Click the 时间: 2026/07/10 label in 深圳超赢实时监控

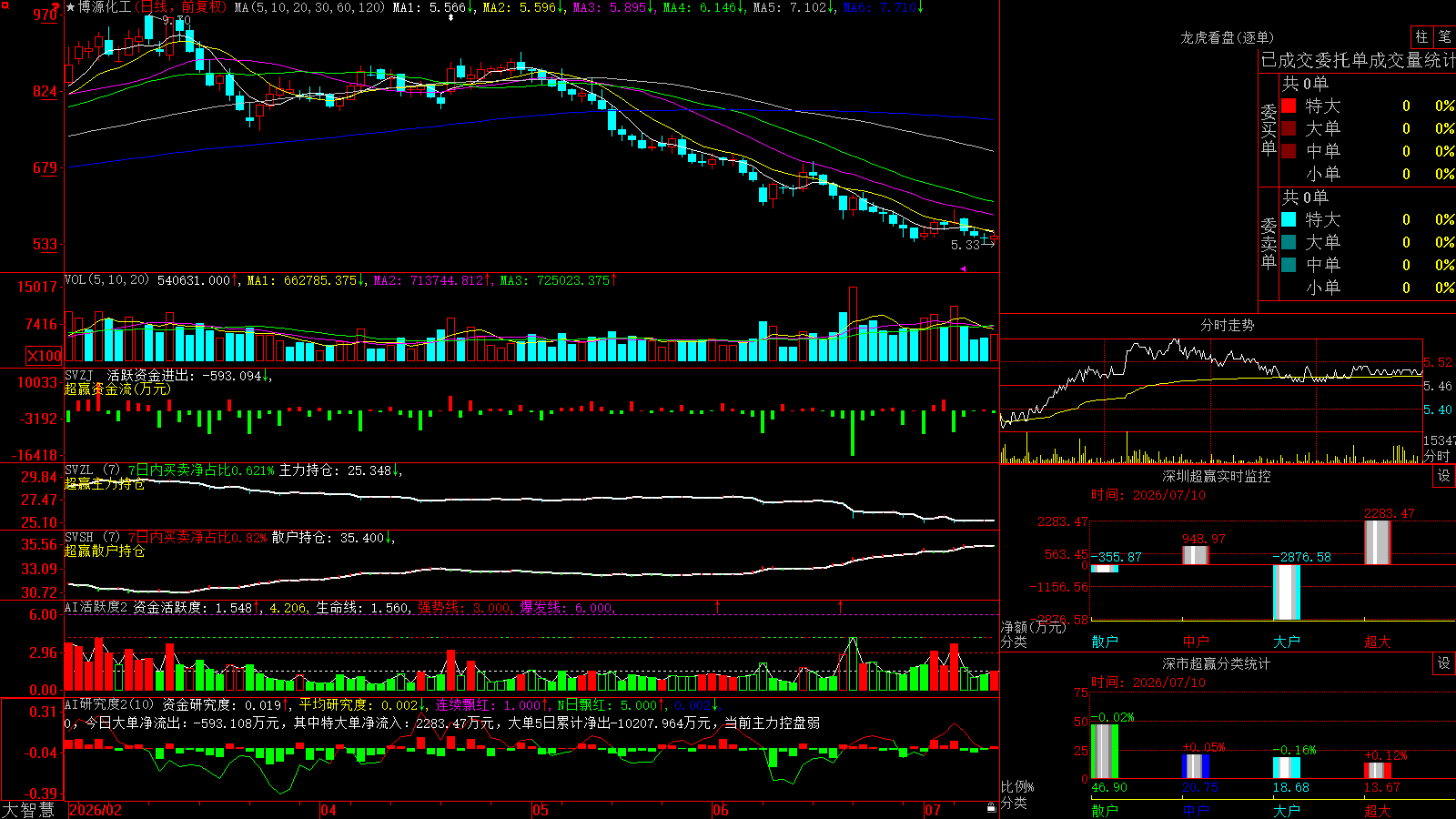tap(1148, 495)
